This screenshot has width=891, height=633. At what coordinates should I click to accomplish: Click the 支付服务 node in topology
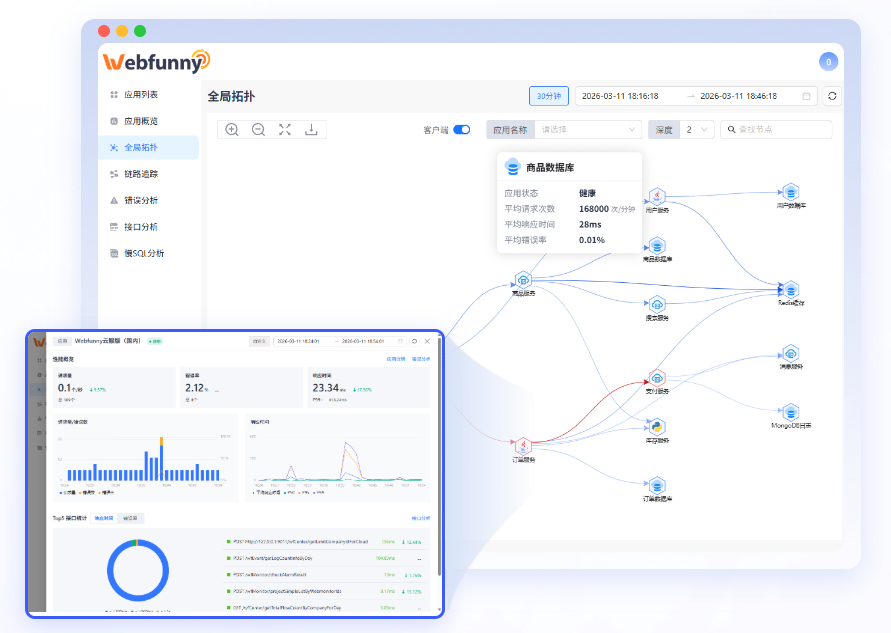click(x=657, y=378)
